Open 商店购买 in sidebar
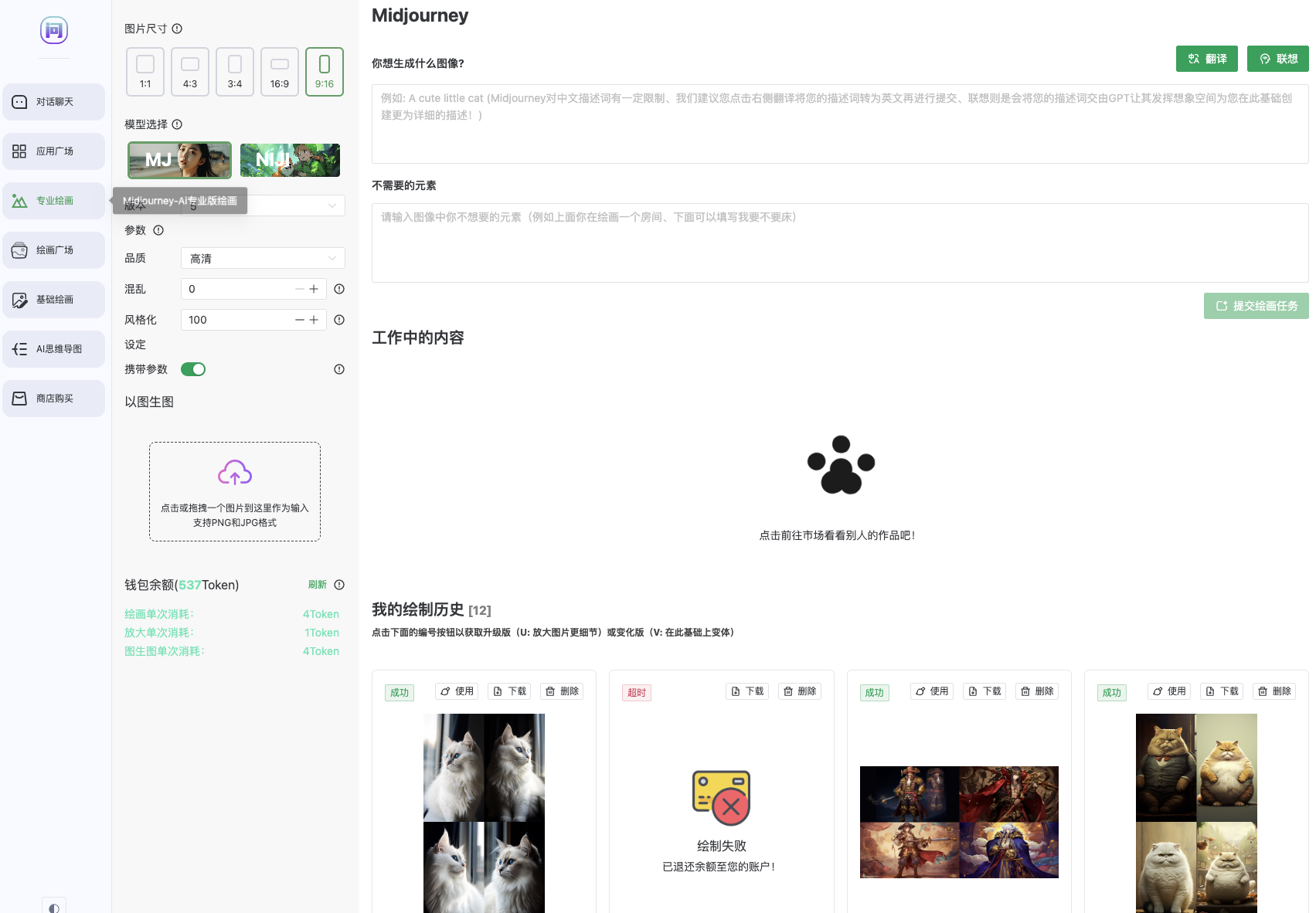Image resolution: width=1316 pixels, height=913 pixels. [54, 399]
